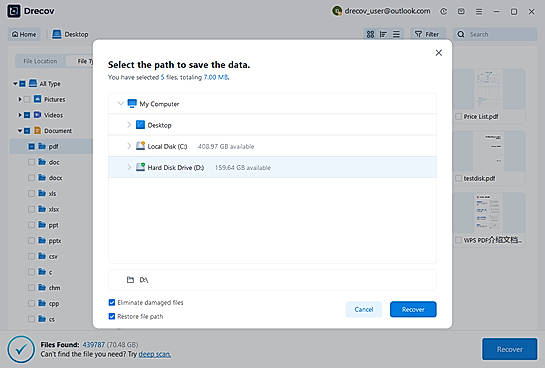Click the chm folder icon
This screenshot has height=368, width=545.
42,287
